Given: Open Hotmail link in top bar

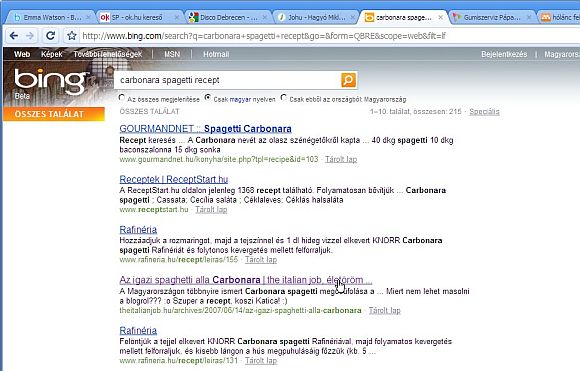Looking at the screenshot, I should pyautogui.click(x=216, y=54).
